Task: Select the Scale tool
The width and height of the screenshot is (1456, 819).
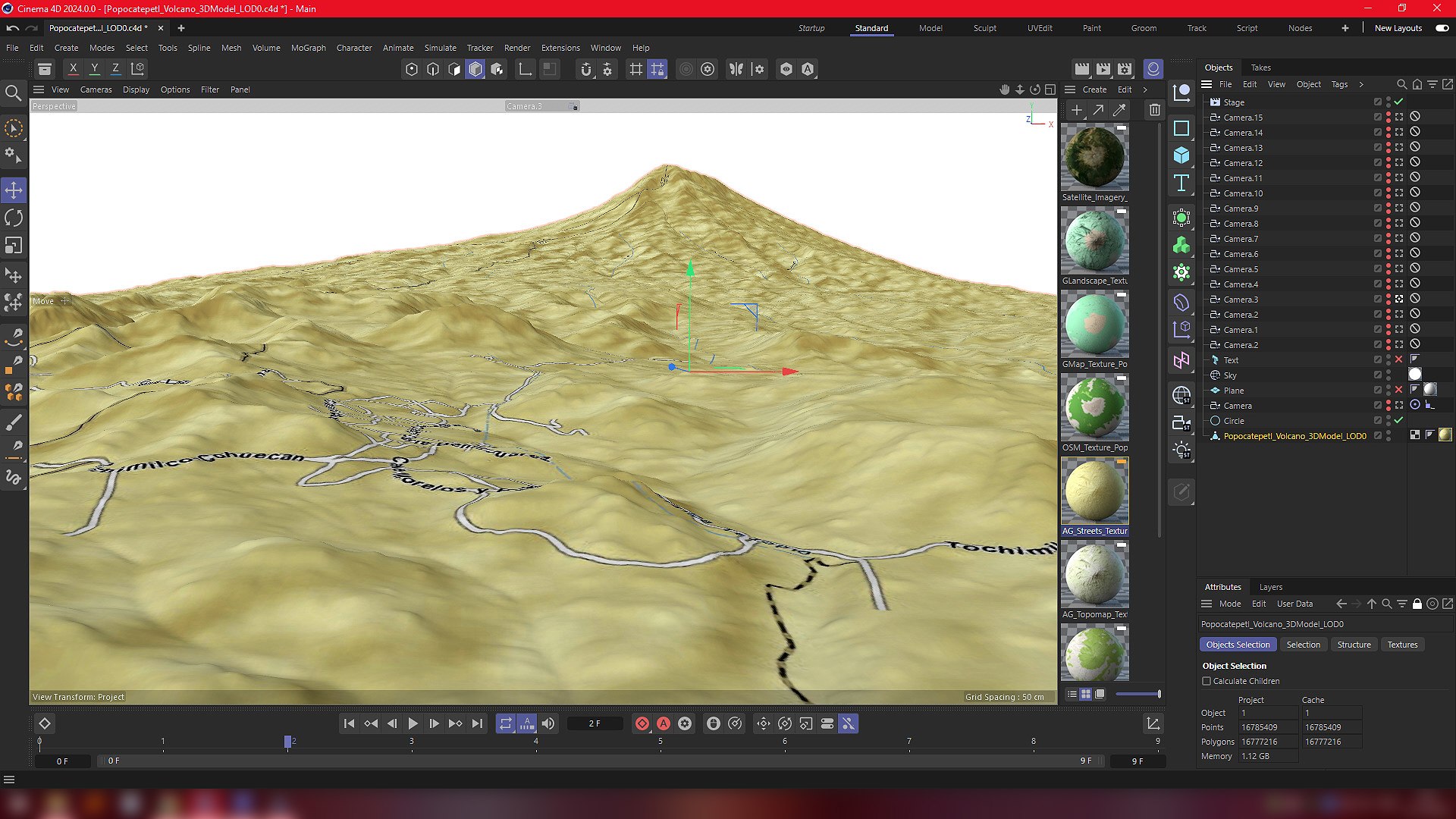Action: tap(14, 245)
